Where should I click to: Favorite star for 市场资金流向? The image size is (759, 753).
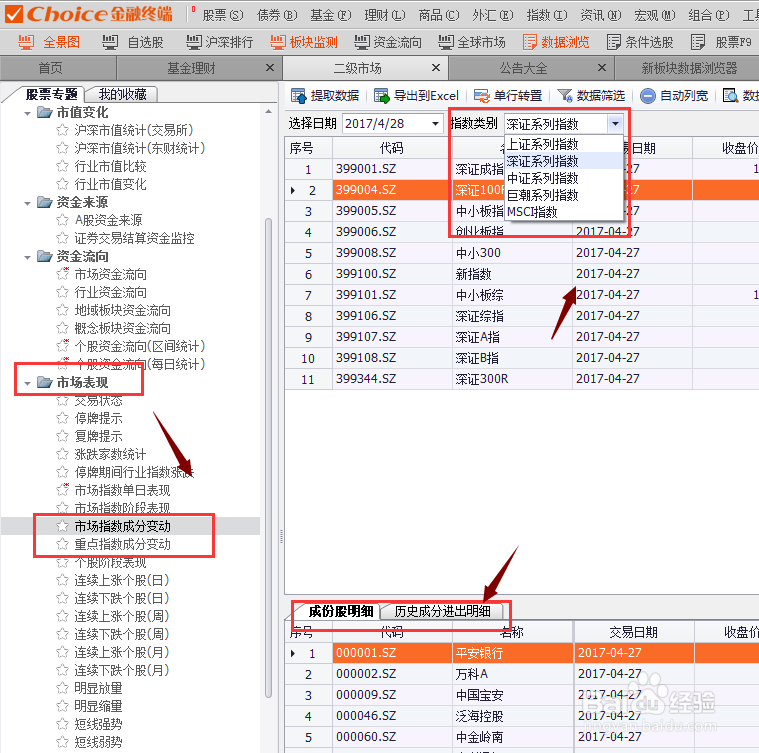click(x=62, y=274)
